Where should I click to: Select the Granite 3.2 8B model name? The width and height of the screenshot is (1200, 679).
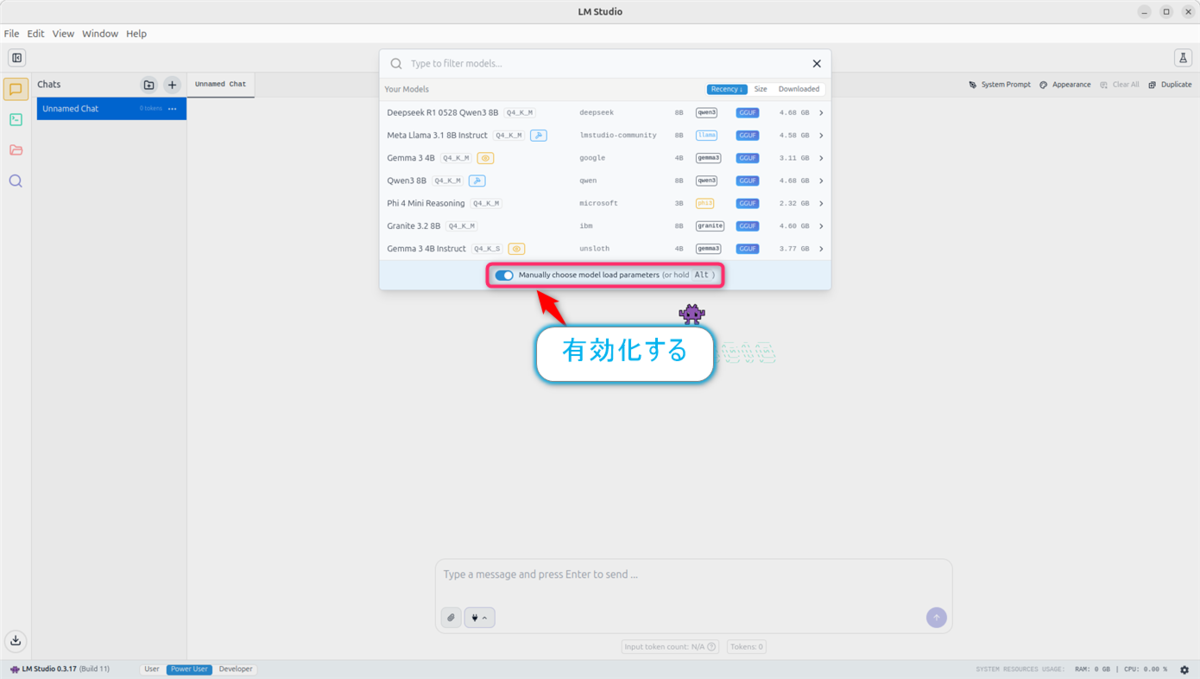414,226
